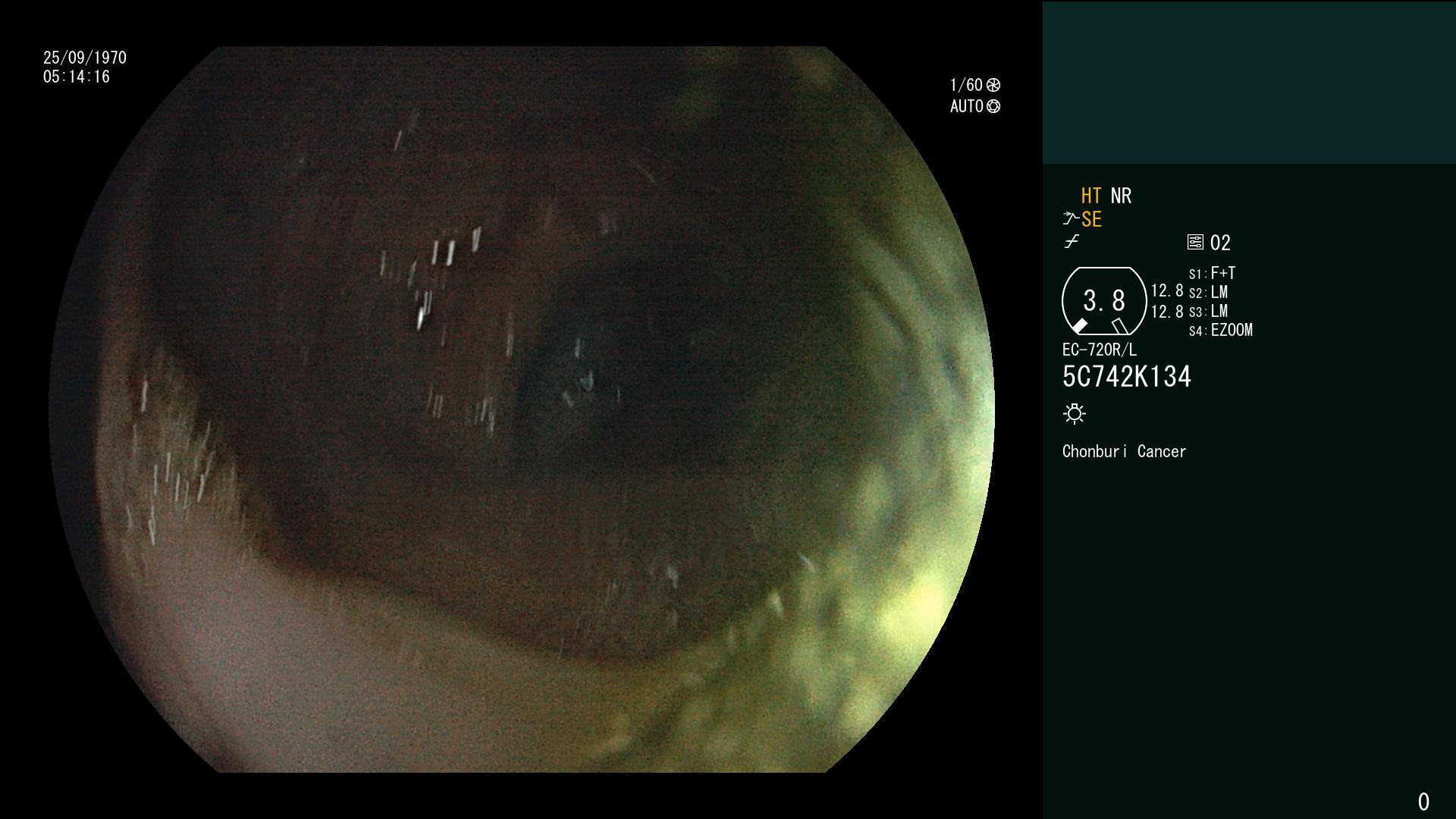Click the light source brightness icon
This screenshot has width=1456, height=819.
coord(1075,413)
